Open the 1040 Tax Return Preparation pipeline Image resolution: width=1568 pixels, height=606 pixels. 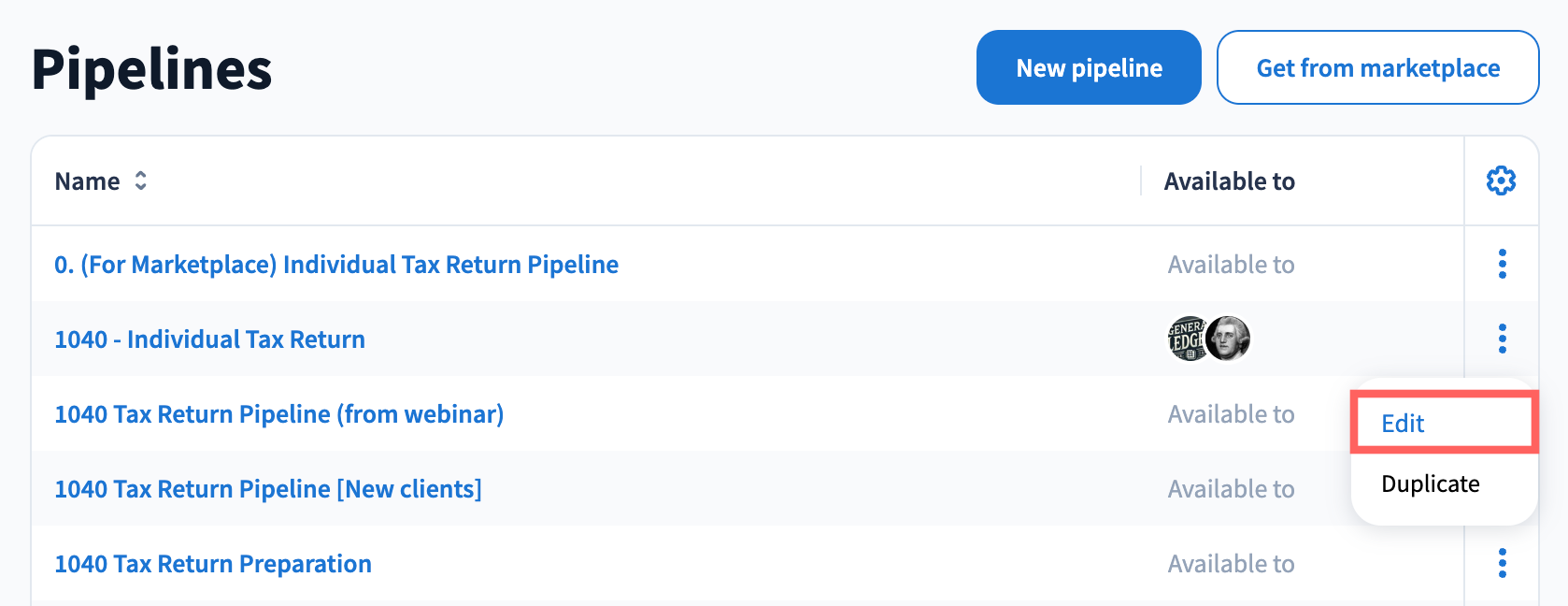[213, 564]
